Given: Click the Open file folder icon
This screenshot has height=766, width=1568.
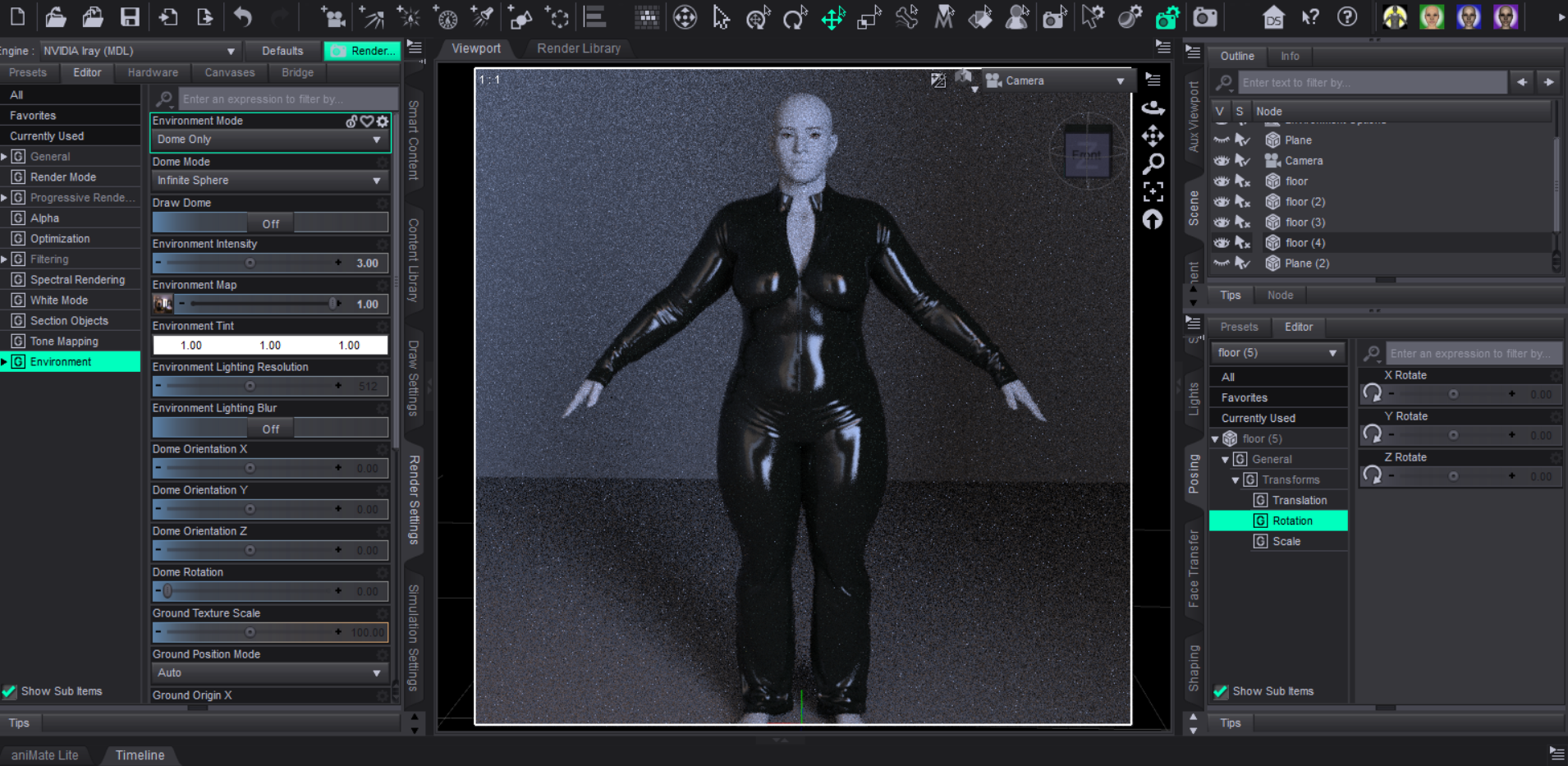Looking at the screenshot, I should click(x=55, y=16).
